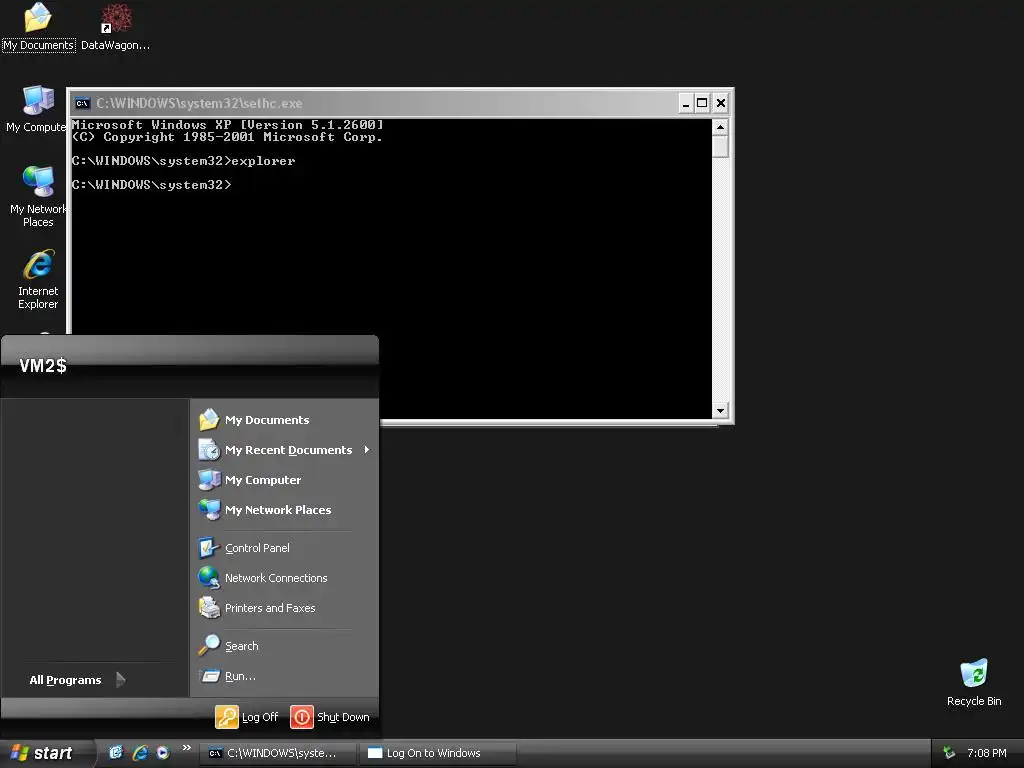The height and width of the screenshot is (768, 1024).
Task: Switch to the C:\WINDOWS\syste... taskbar button
Action: pos(277,754)
